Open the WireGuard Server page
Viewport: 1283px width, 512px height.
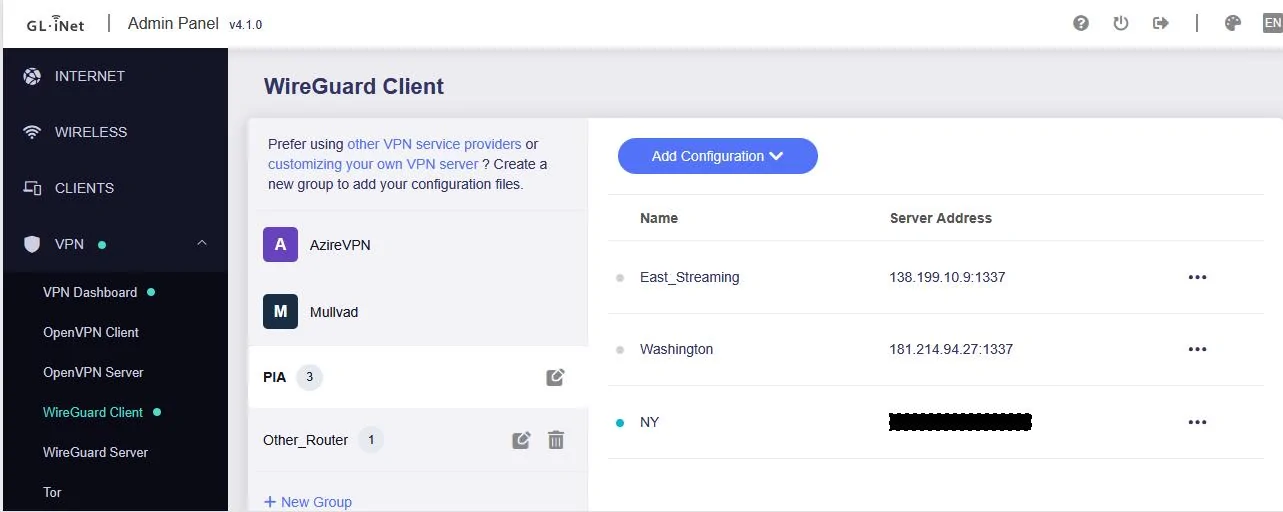point(95,452)
